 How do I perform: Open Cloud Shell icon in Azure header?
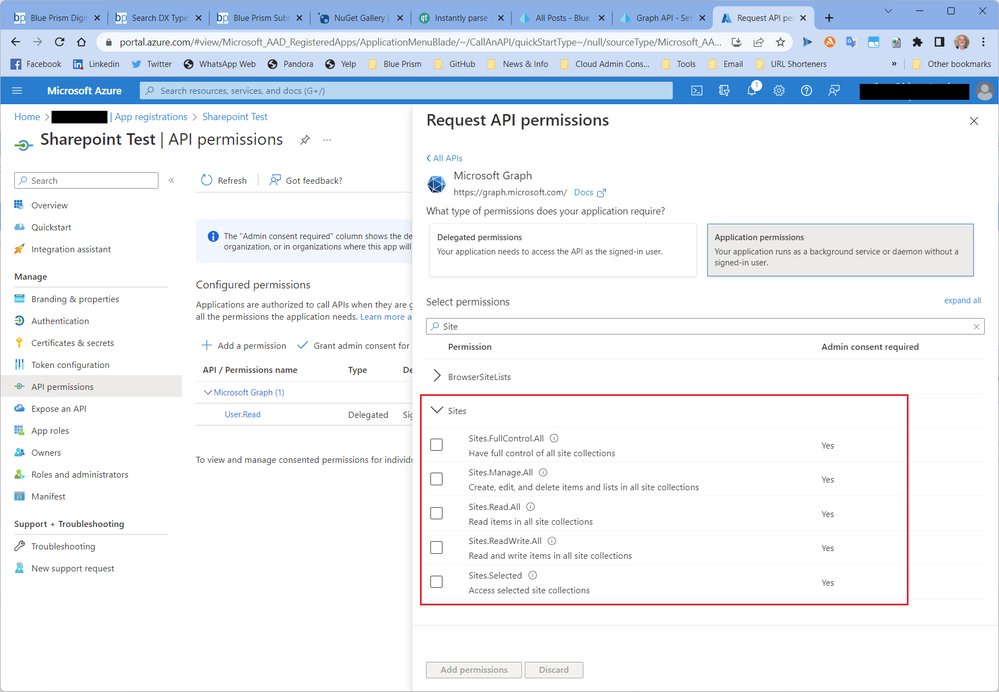(697, 90)
